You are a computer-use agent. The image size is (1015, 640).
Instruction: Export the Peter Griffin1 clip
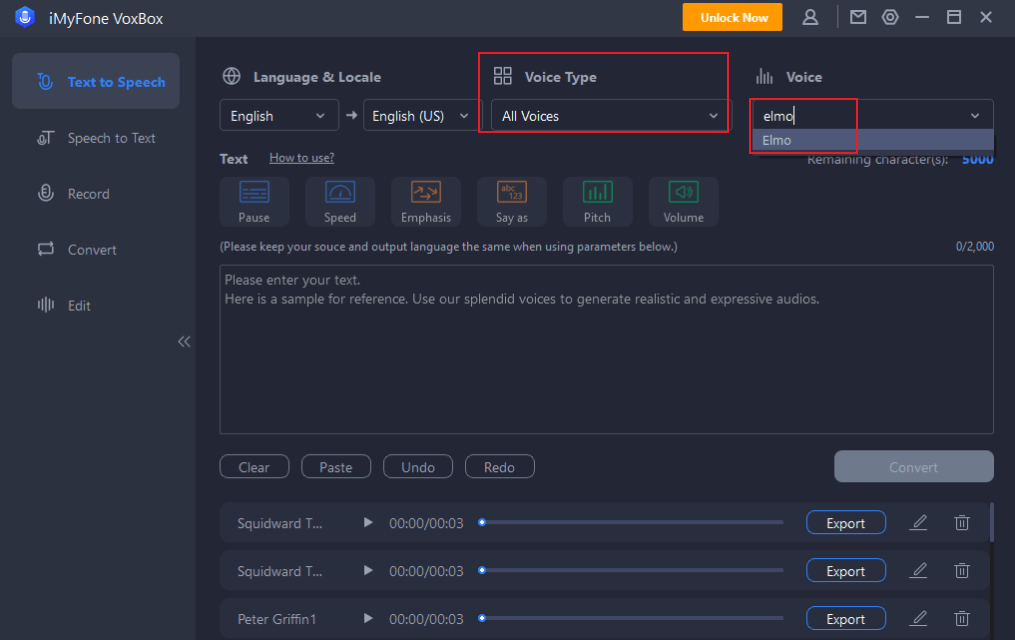[x=845, y=618]
